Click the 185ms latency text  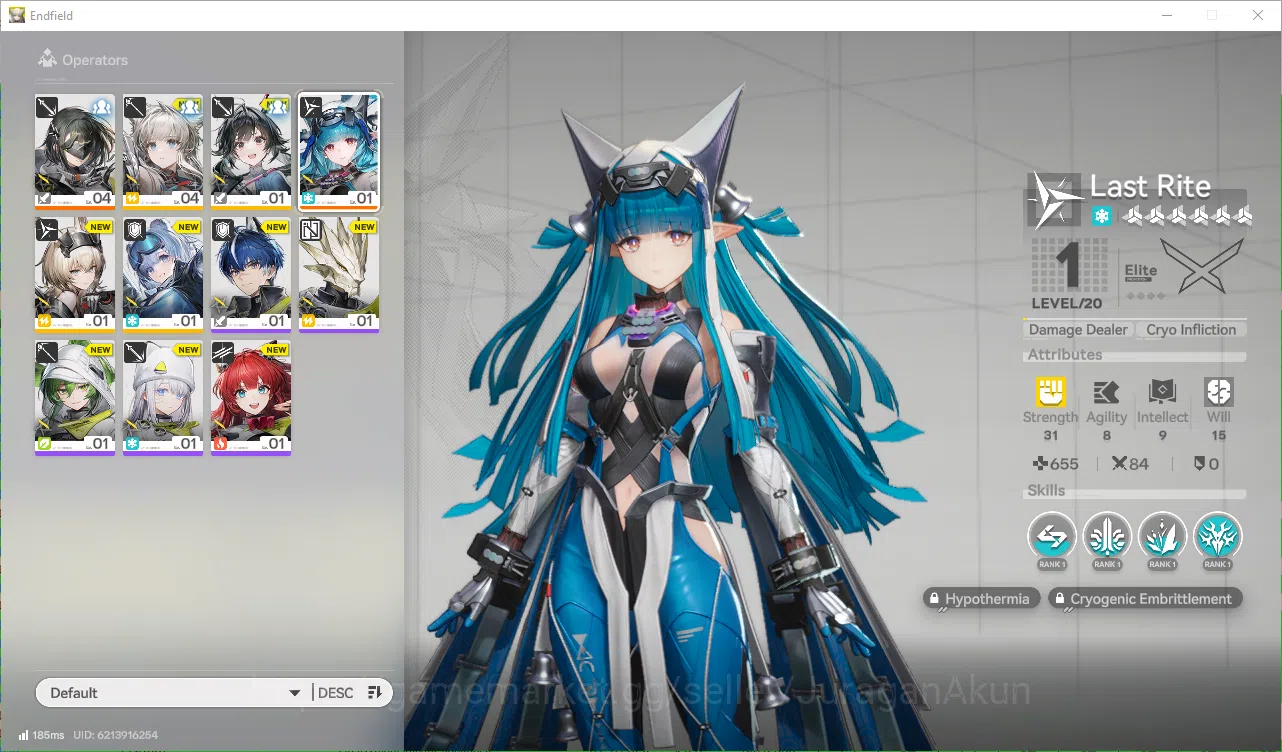48,735
